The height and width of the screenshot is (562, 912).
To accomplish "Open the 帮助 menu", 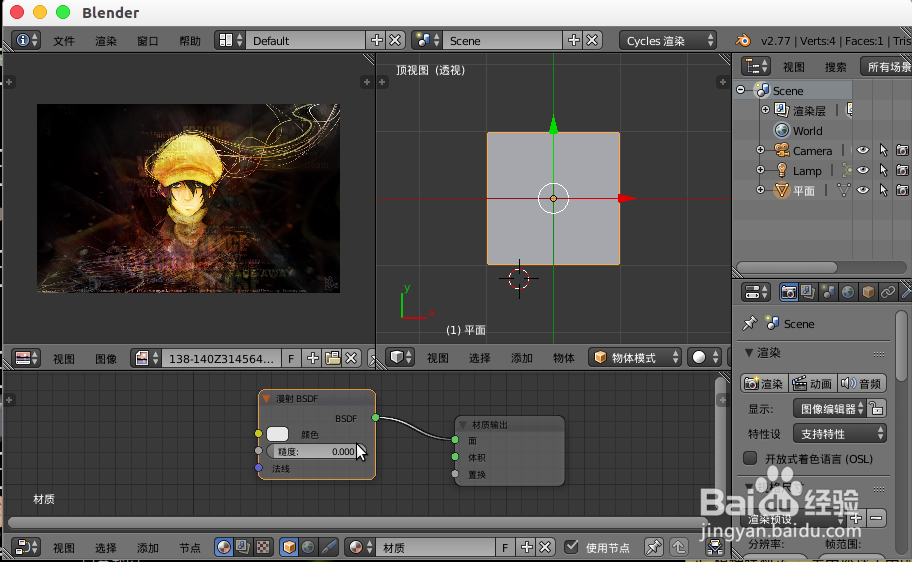I will point(190,41).
